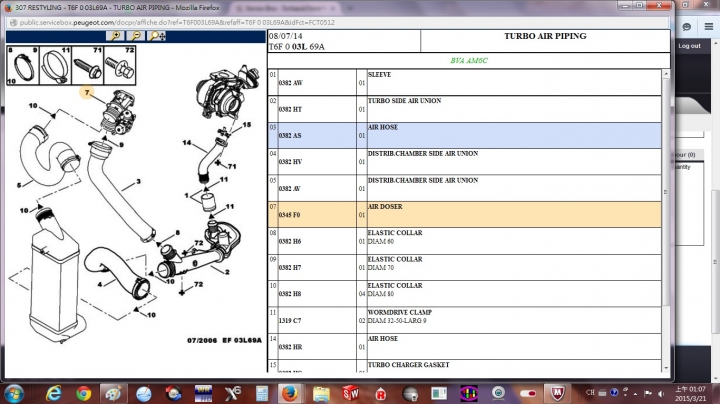
Task: Click the parts table scrollbar up arrow
Action: (x=666, y=74)
